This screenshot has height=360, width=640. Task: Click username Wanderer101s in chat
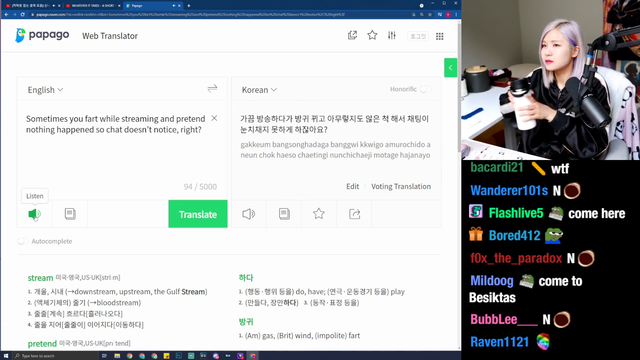(x=509, y=191)
